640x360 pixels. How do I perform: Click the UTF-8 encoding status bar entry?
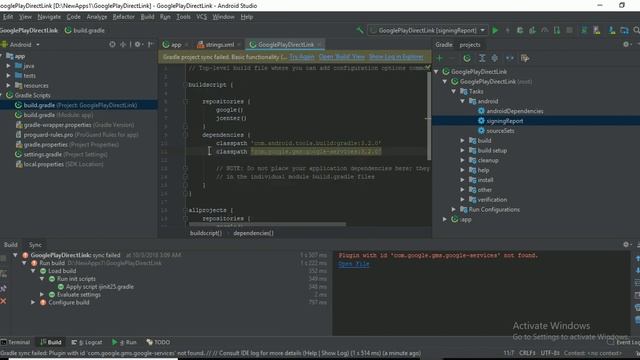(550, 353)
